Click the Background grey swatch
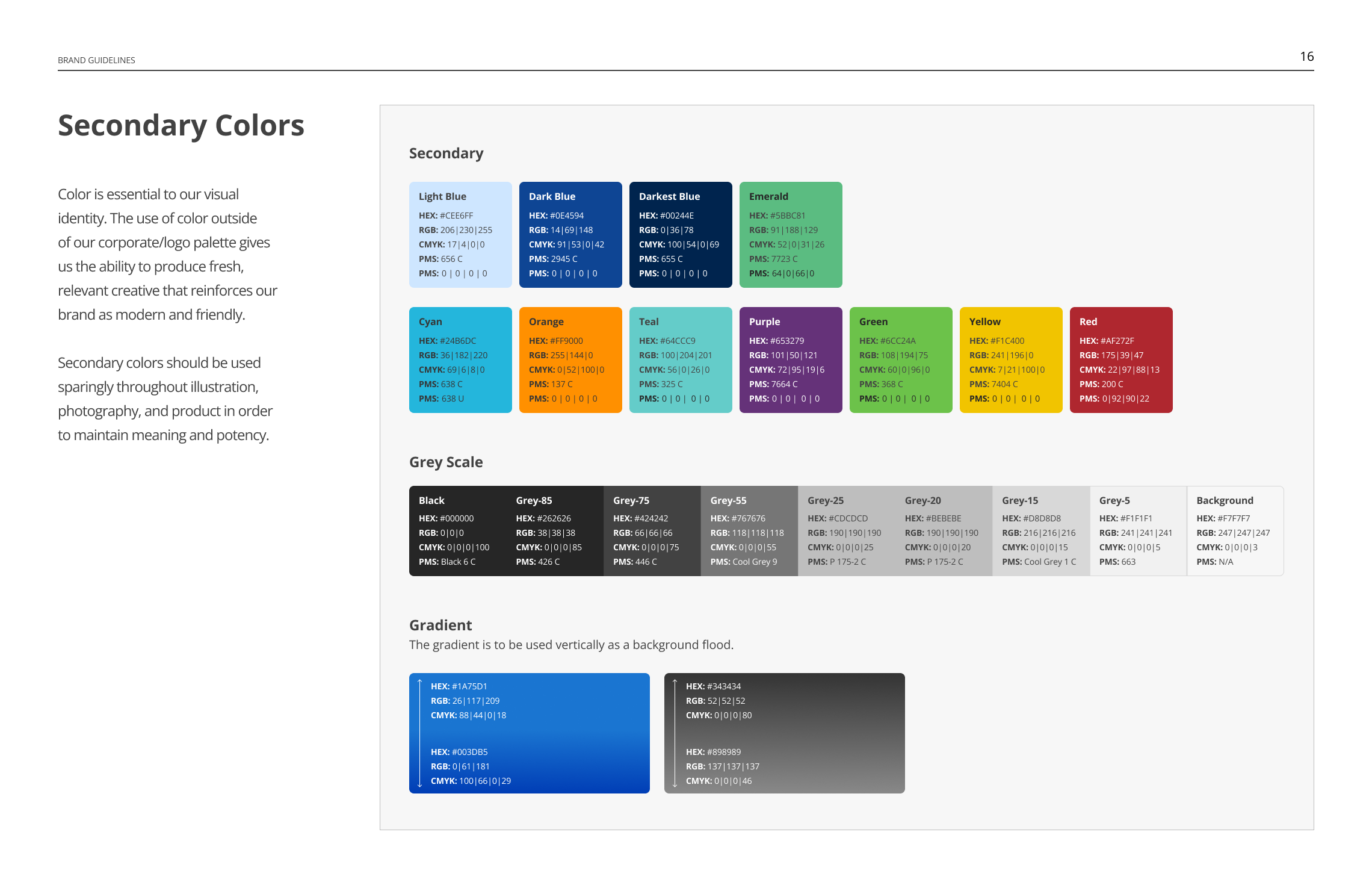 [x=1235, y=531]
